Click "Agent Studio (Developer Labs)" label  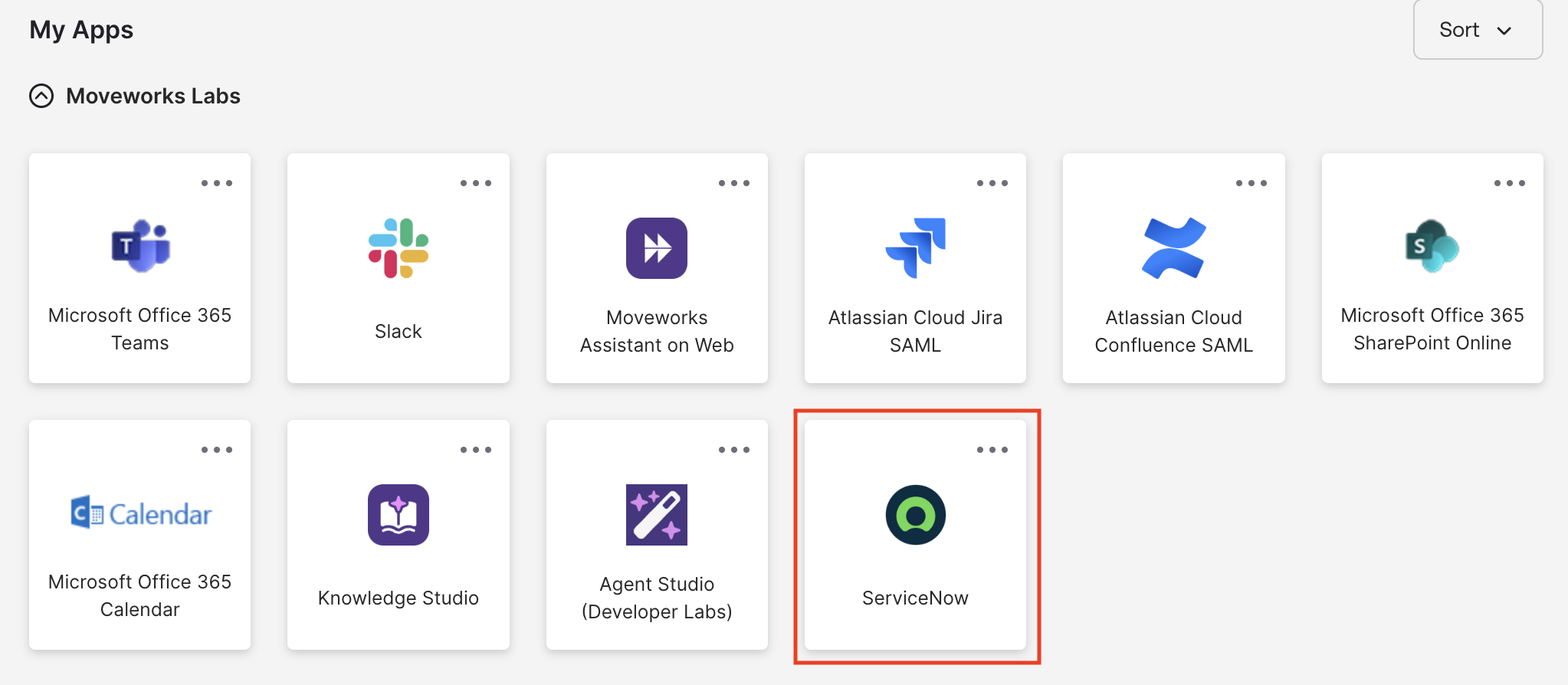[657, 598]
